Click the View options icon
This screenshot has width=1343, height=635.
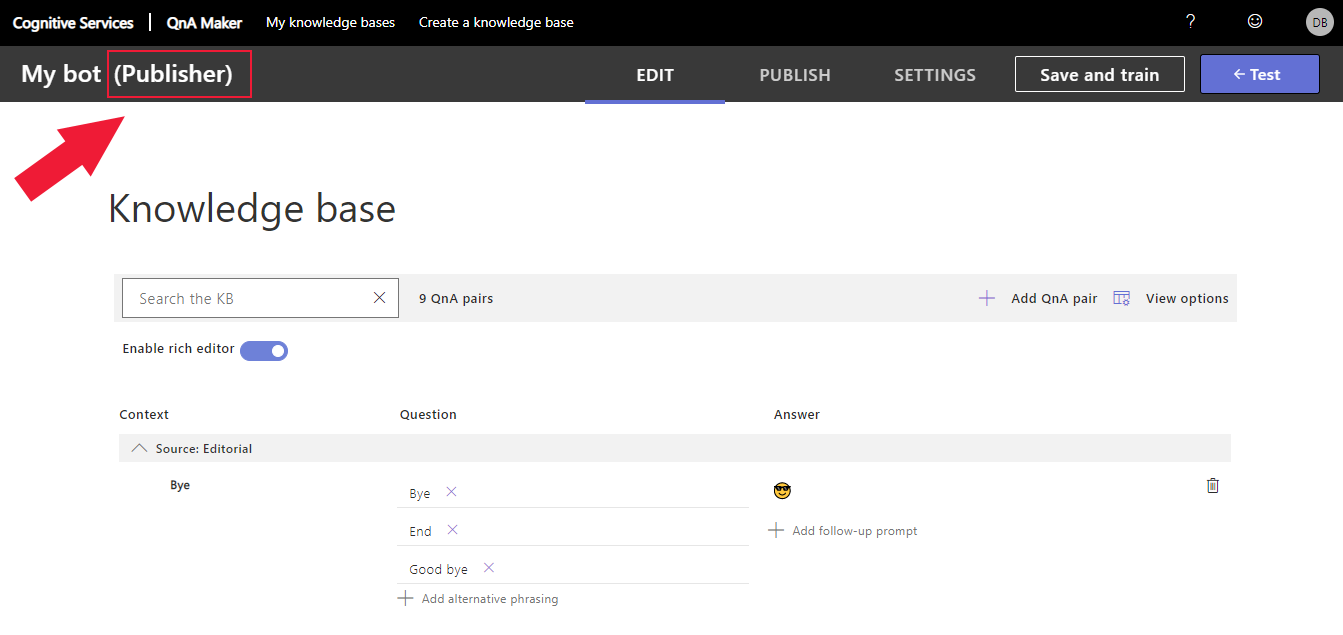(x=1122, y=298)
